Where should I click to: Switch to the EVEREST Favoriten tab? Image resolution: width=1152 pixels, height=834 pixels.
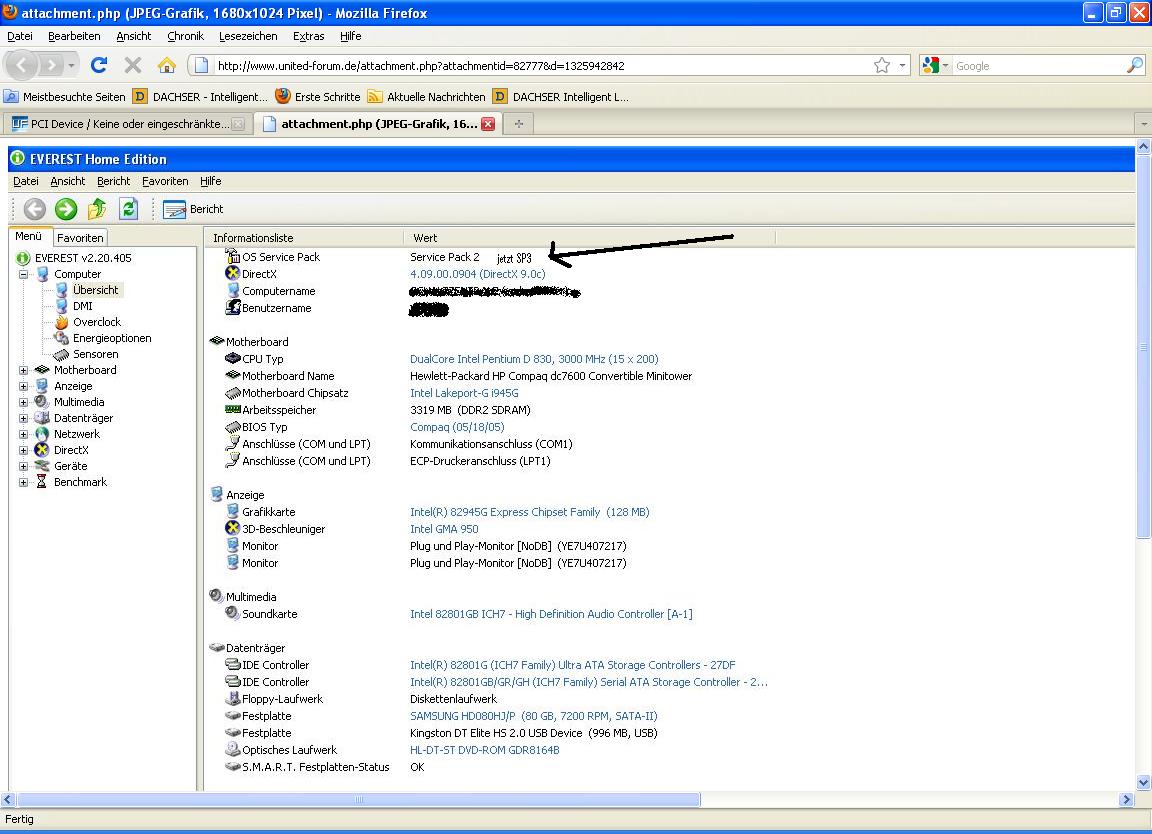tap(80, 237)
